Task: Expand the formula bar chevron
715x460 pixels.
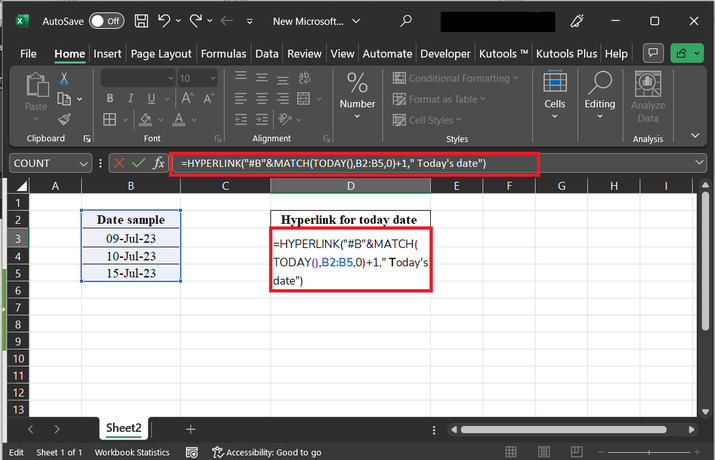Action: coord(698,163)
